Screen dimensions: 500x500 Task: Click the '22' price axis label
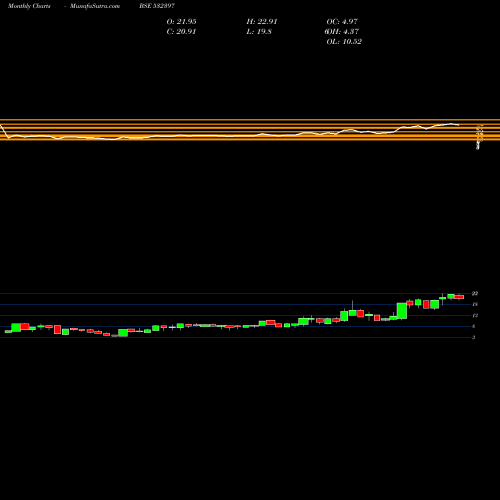pyautogui.click(x=475, y=293)
